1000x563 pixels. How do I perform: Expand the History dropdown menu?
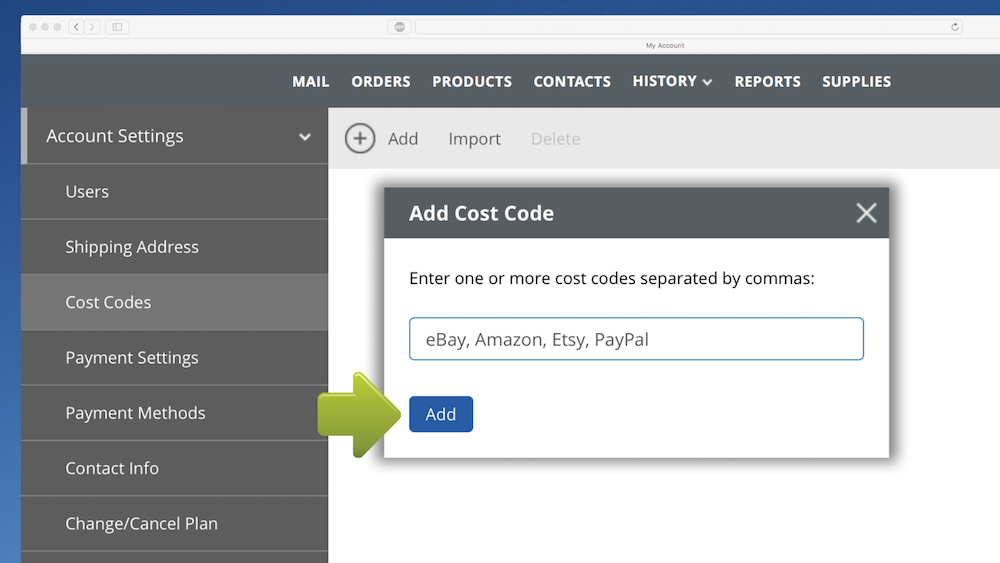672,82
